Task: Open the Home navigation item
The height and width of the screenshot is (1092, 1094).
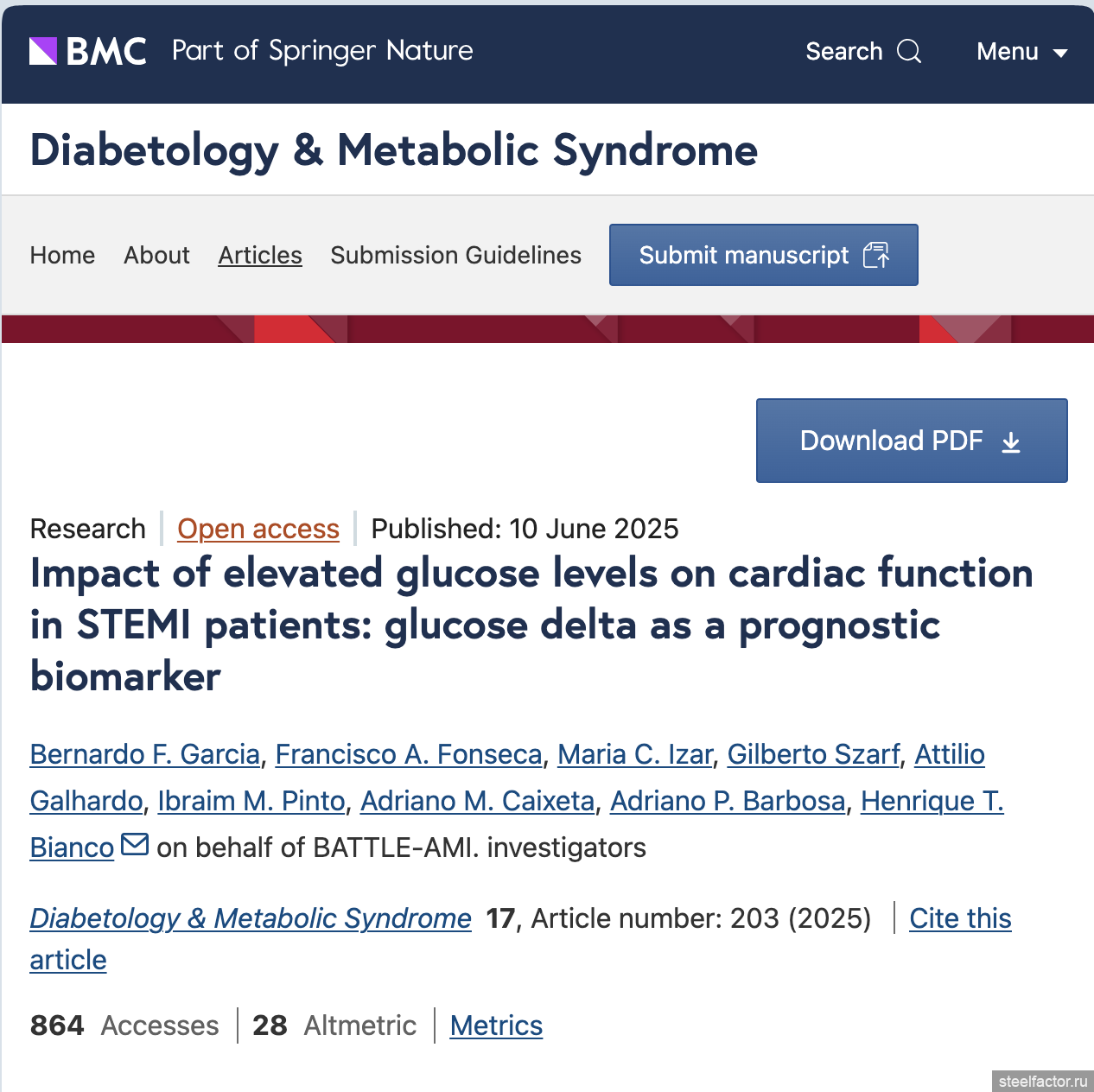Action: point(62,256)
